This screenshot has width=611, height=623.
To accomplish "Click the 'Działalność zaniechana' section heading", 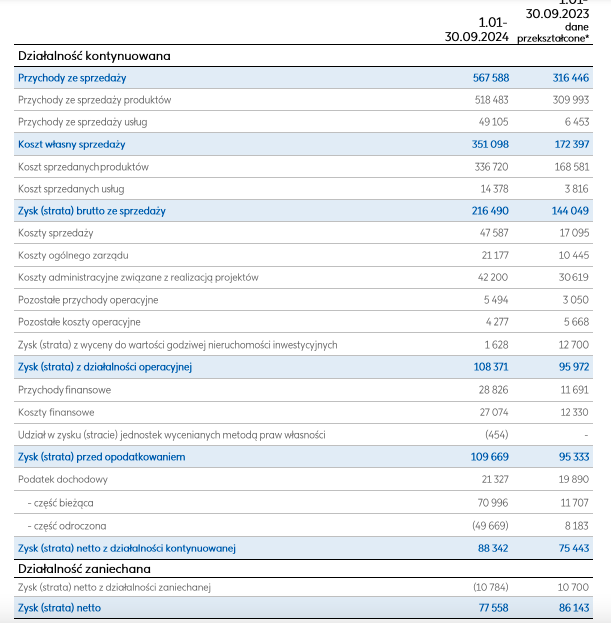I will pyautogui.click(x=84, y=569).
